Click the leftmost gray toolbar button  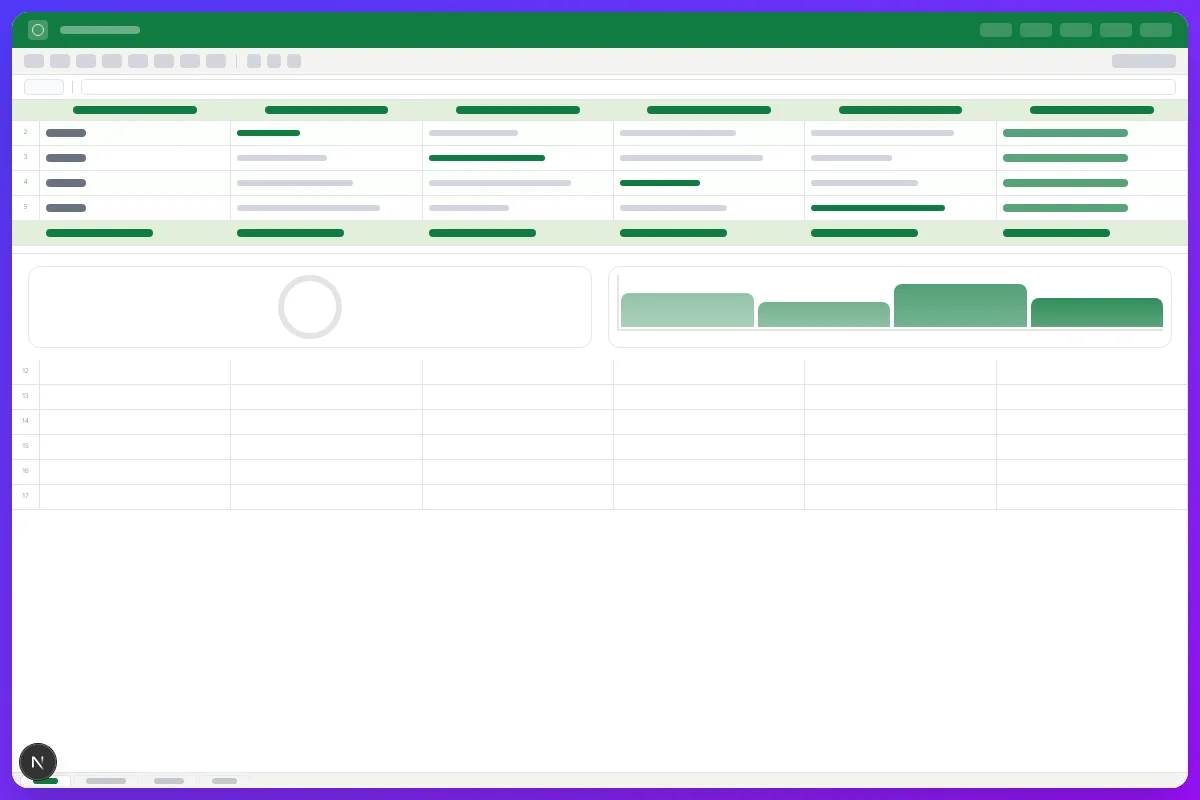coord(34,61)
